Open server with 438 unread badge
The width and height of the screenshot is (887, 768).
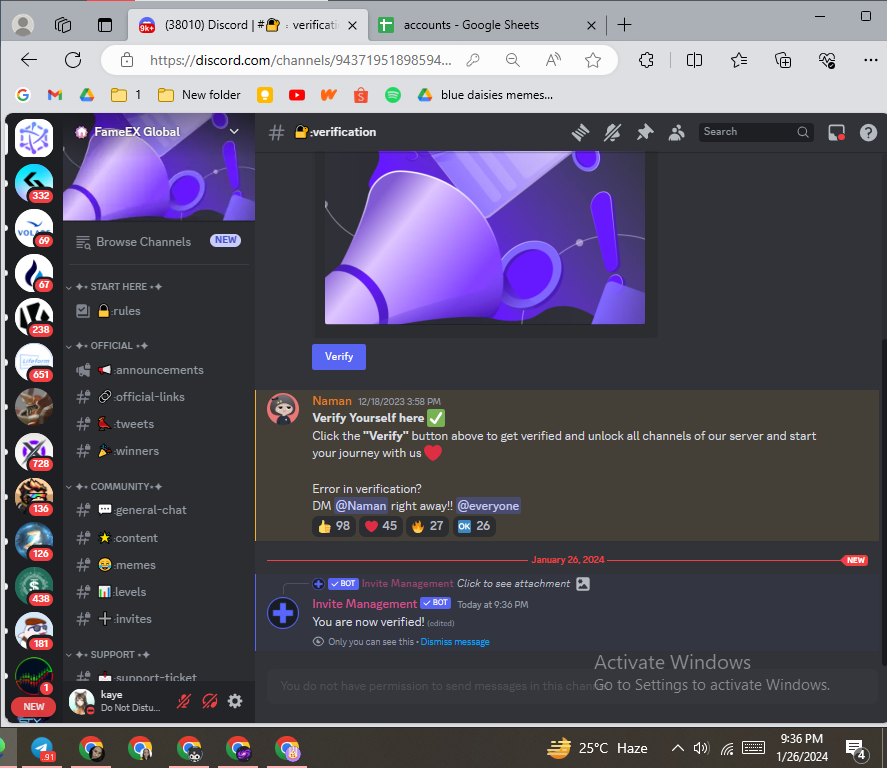pyautogui.click(x=34, y=586)
